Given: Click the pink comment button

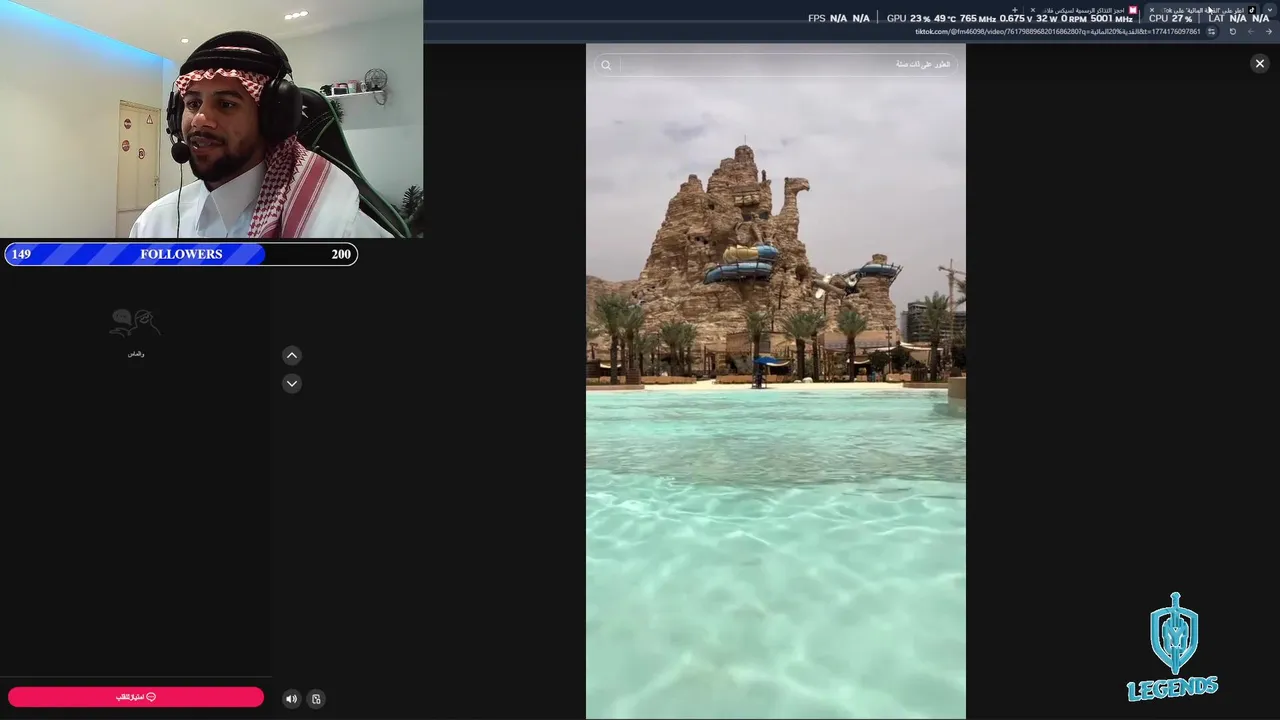Looking at the screenshot, I should tap(136, 697).
